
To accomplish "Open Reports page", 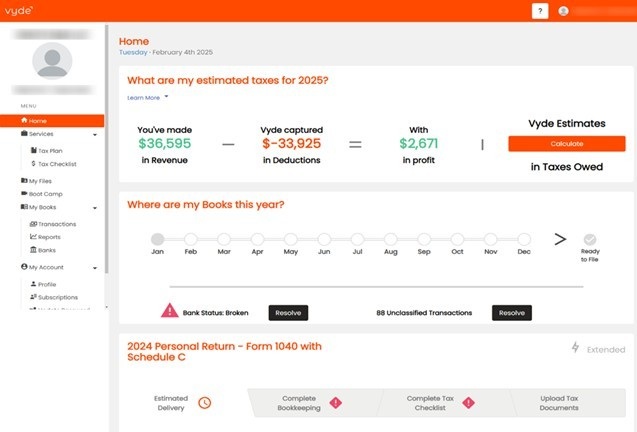I will click(x=49, y=237).
